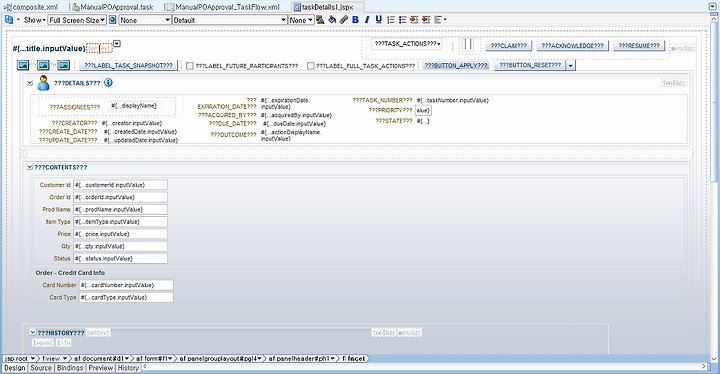Select the ???PRIORITY??? value field

coord(423,110)
